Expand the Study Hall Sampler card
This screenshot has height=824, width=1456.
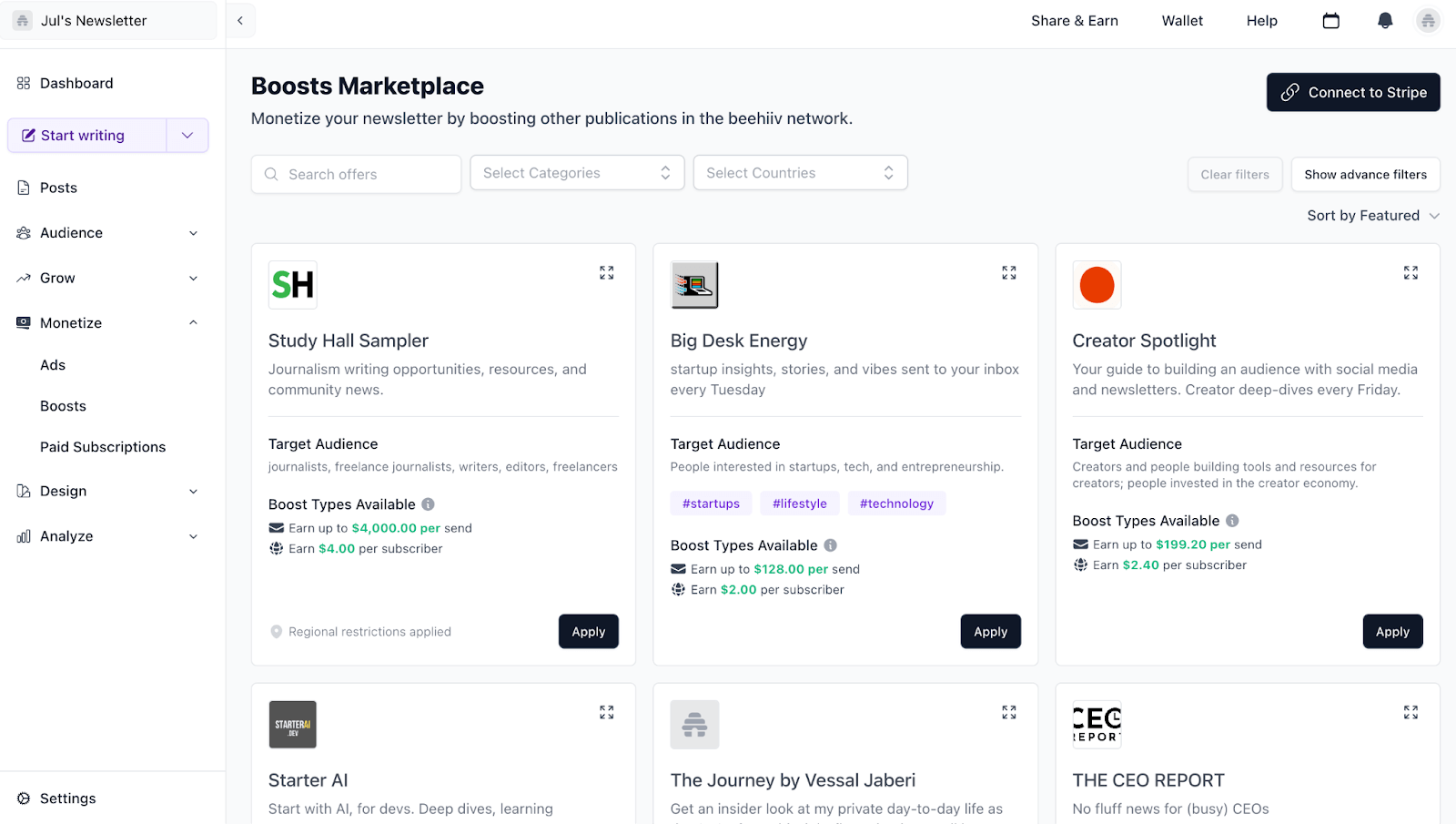pos(607,272)
